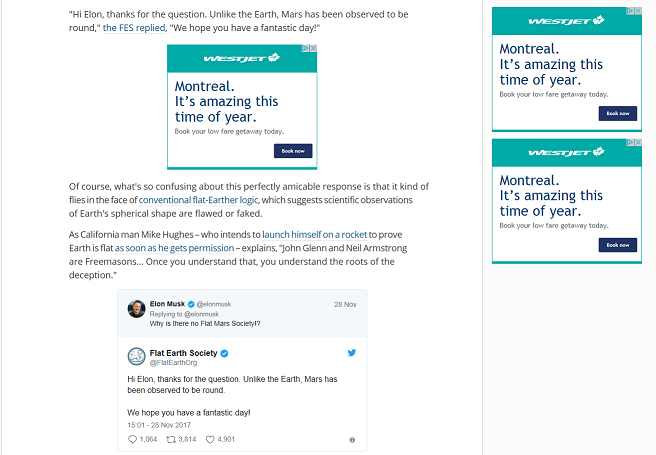The height and width of the screenshot is (455, 656).
Task: Click the Flat Earth Society profile avatar
Action: click(x=136, y=357)
